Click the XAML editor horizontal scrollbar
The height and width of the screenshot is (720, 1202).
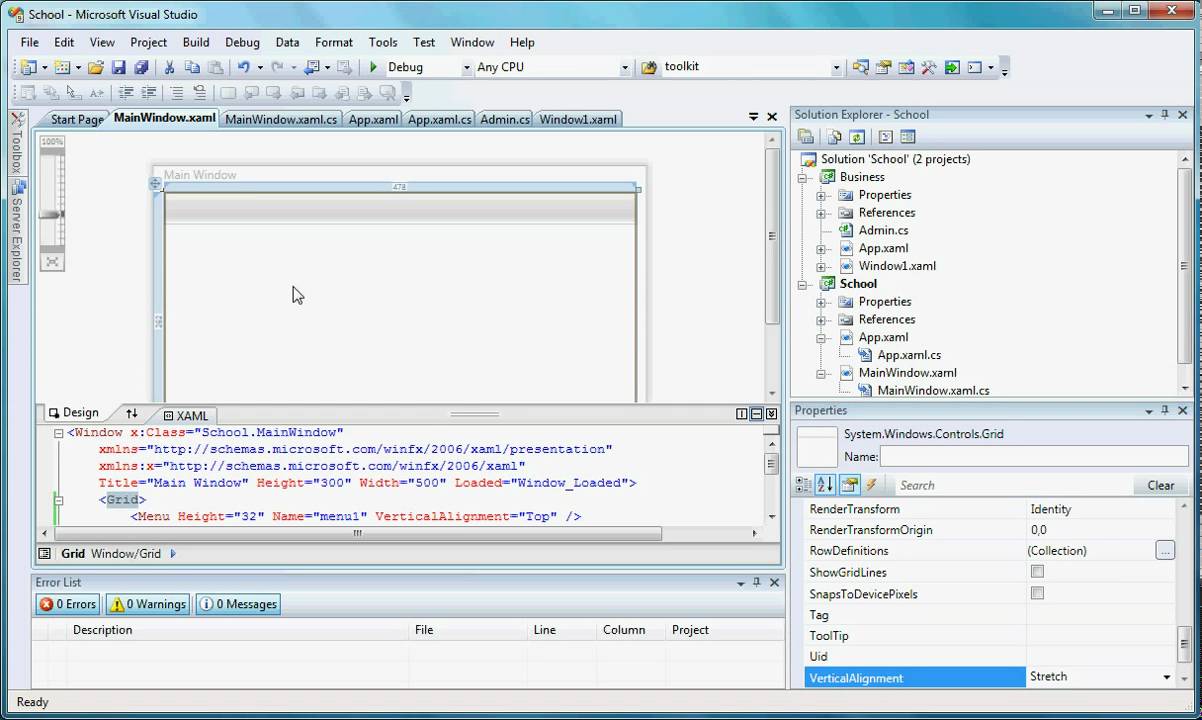(x=357, y=533)
